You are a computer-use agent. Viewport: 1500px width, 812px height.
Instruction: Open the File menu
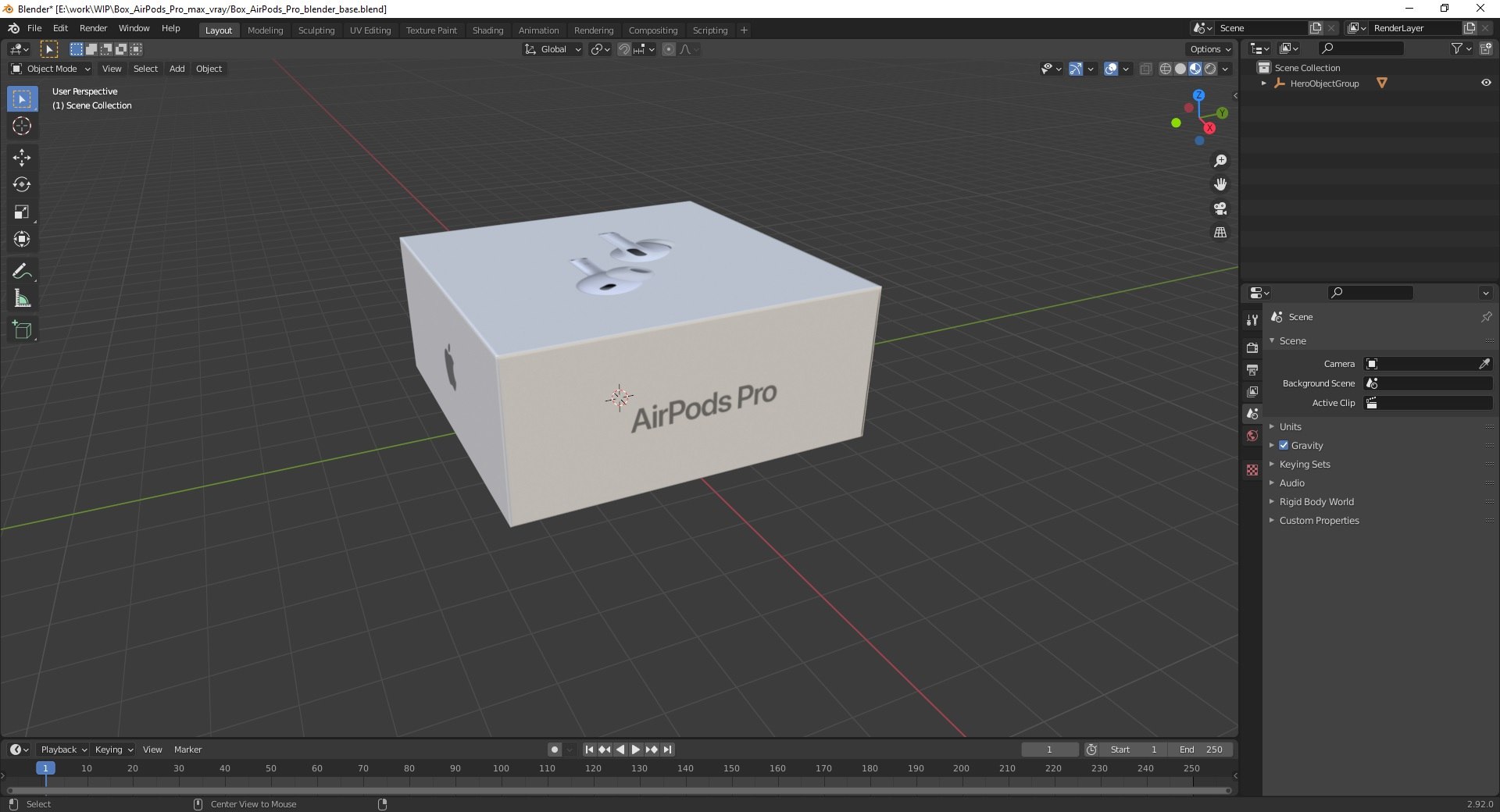tap(34, 28)
